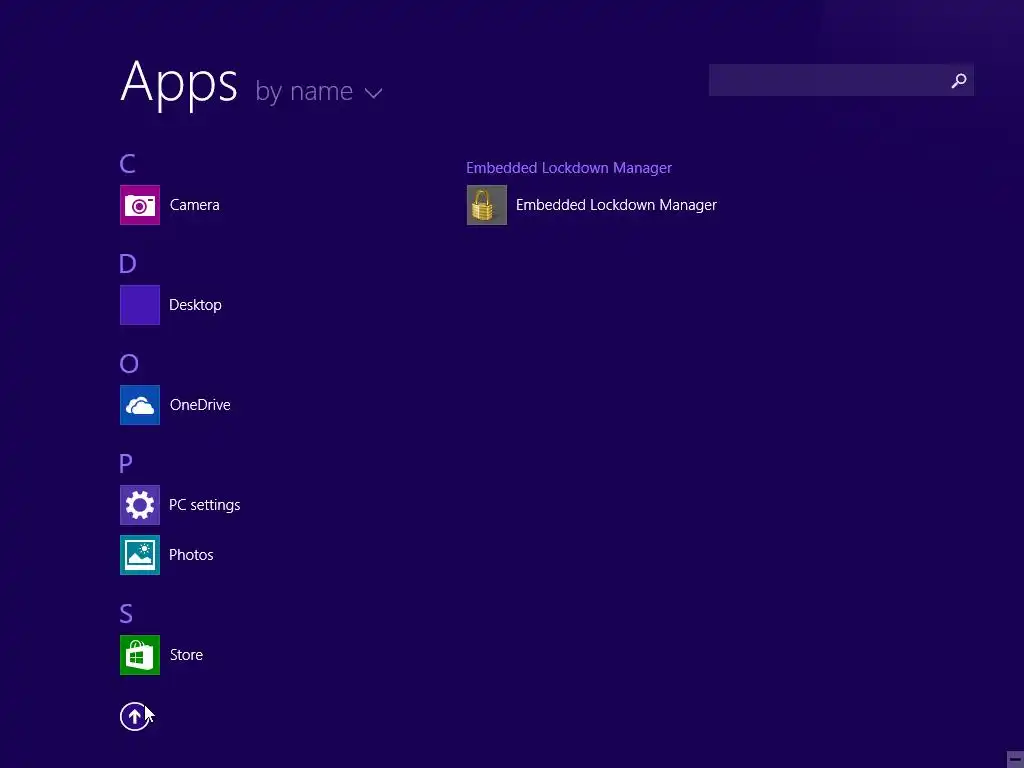Select the letter O group header
1024x768 pixels.
(129, 363)
